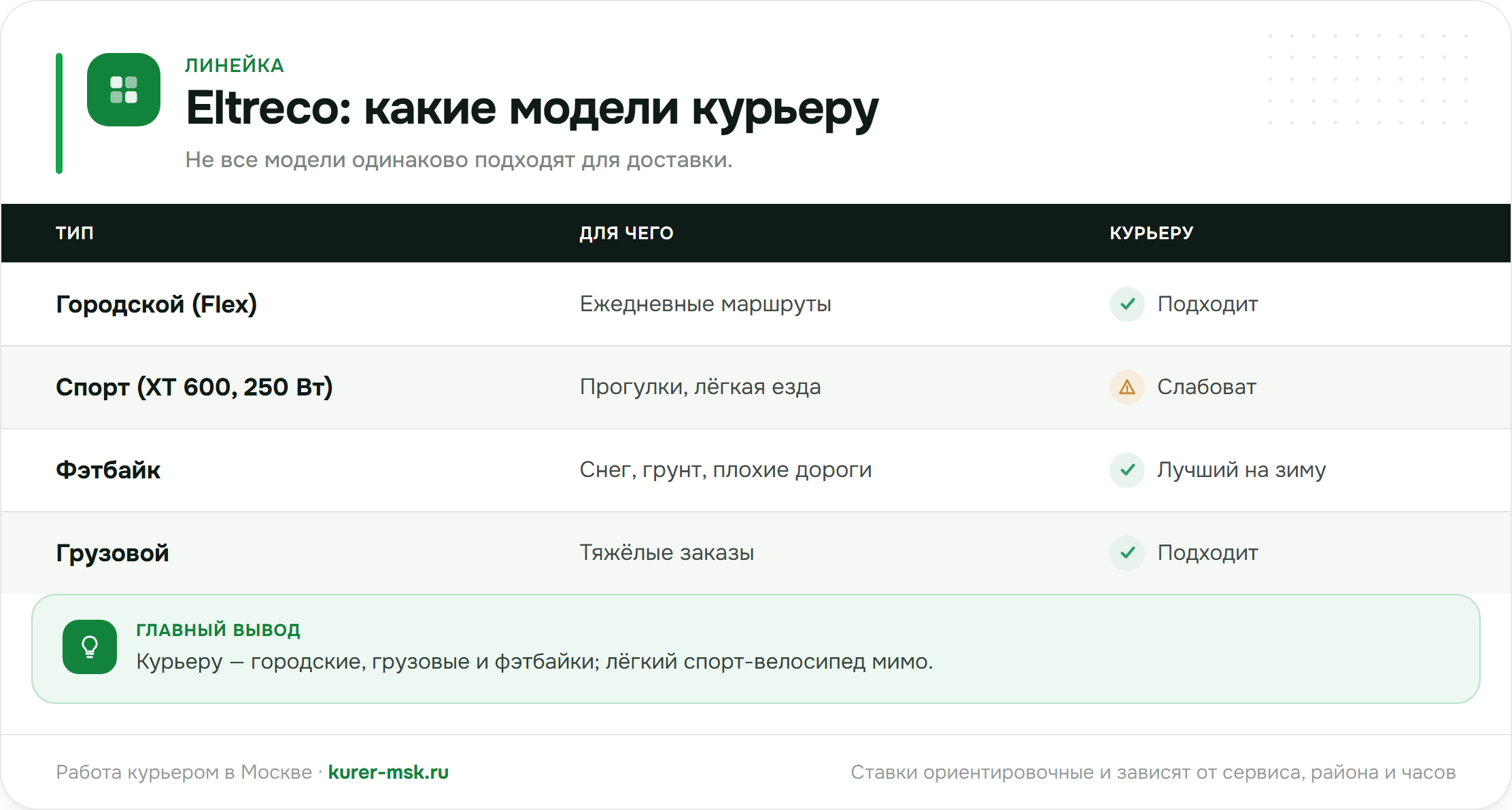Click the checkmark icon beside Лучший на зиму
The width and height of the screenshot is (1512, 810).
[x=1127, y=470]
